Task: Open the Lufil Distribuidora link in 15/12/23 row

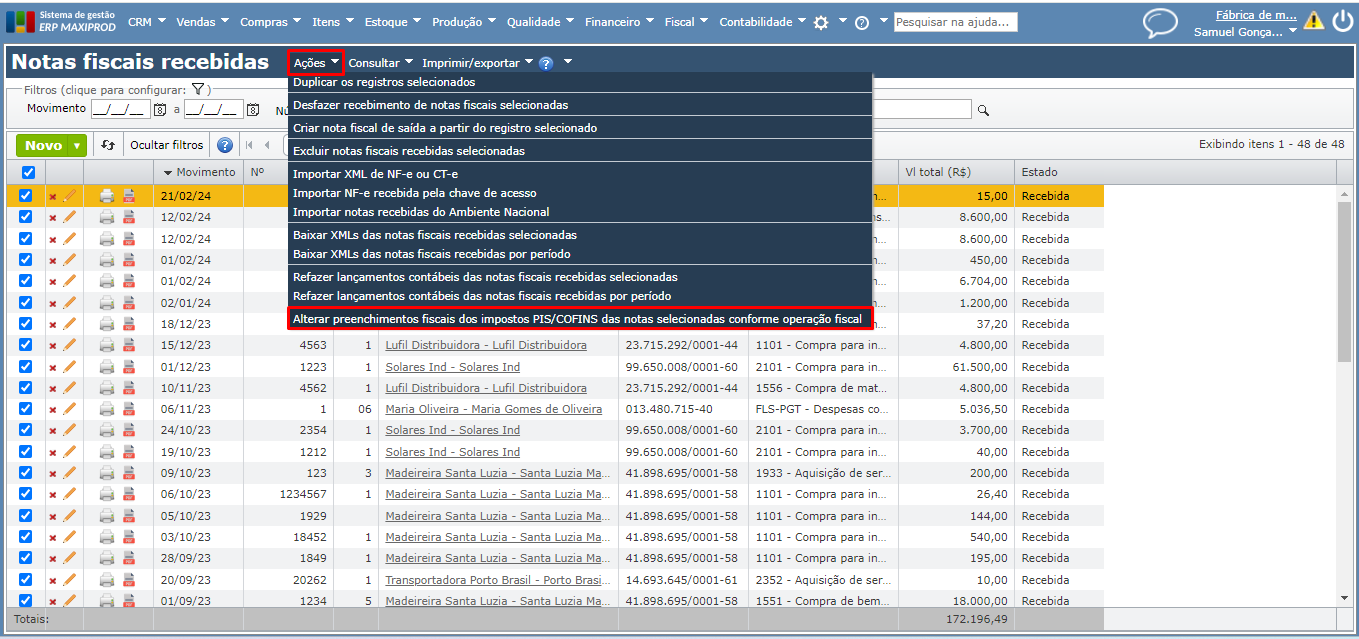Action: click(485, 345)
